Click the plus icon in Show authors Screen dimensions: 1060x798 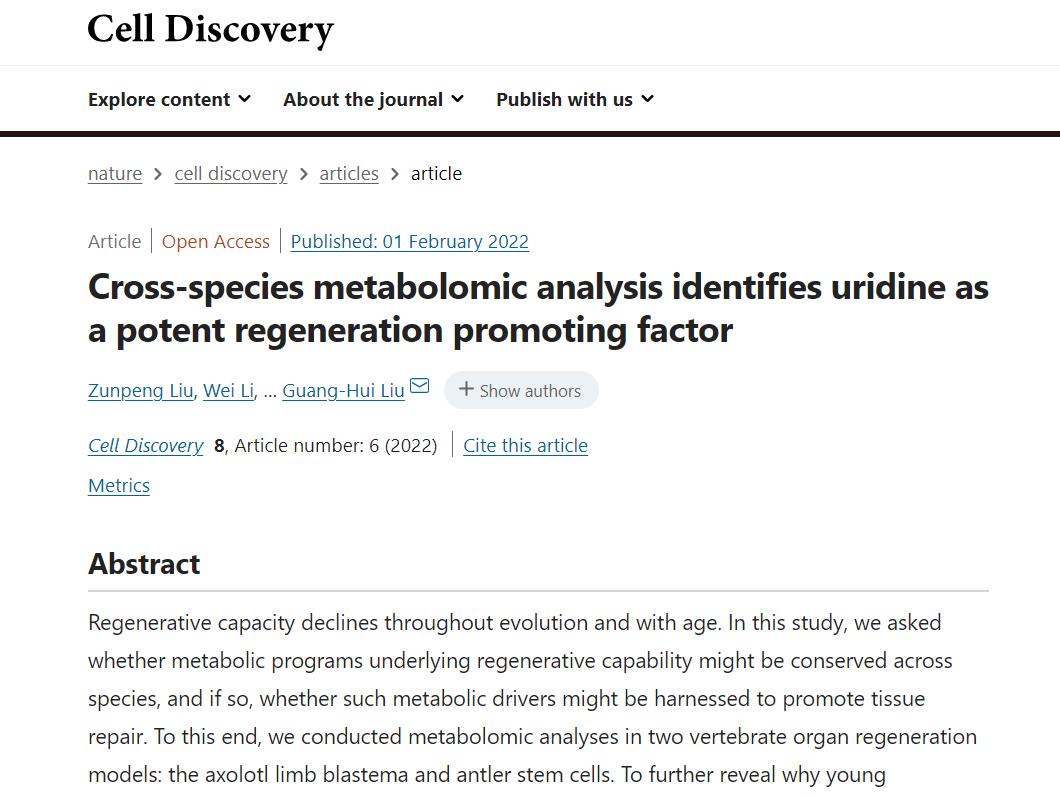click(466, 390)
